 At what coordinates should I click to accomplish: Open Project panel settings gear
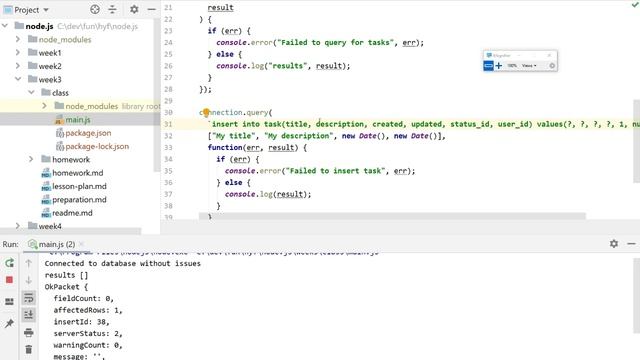click(134, 9)
